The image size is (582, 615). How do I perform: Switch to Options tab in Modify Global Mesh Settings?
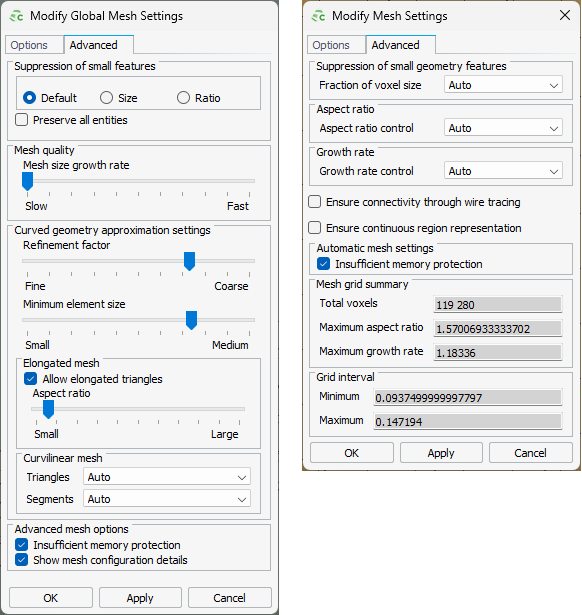coord(34,45)
